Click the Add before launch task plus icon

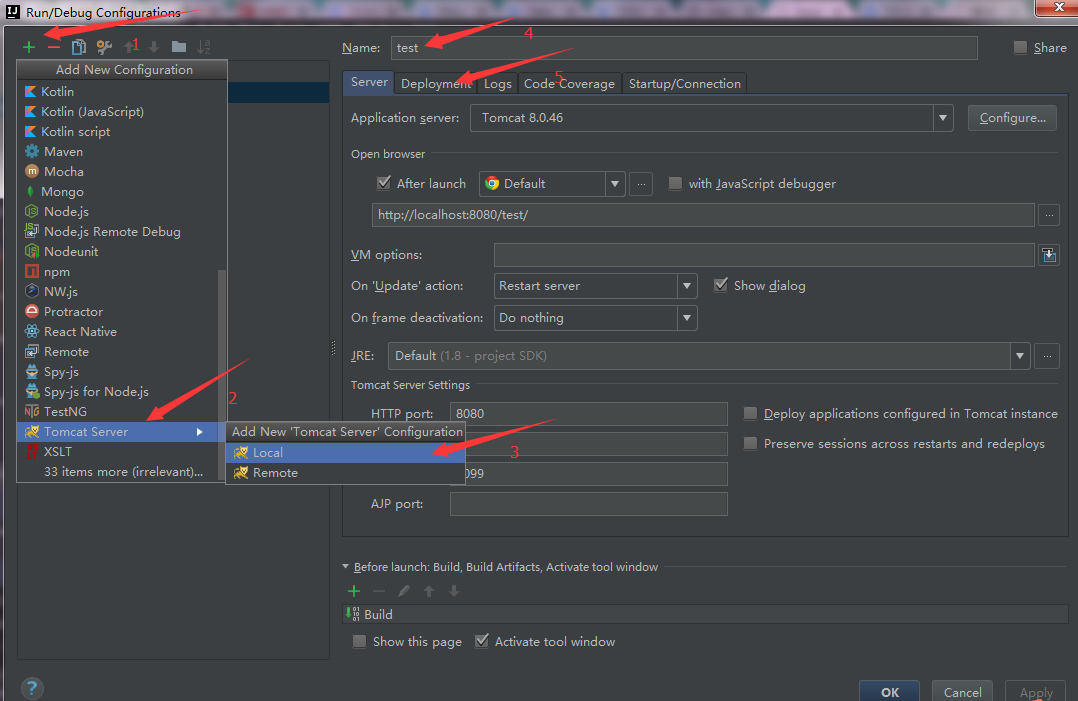point(354,591)
